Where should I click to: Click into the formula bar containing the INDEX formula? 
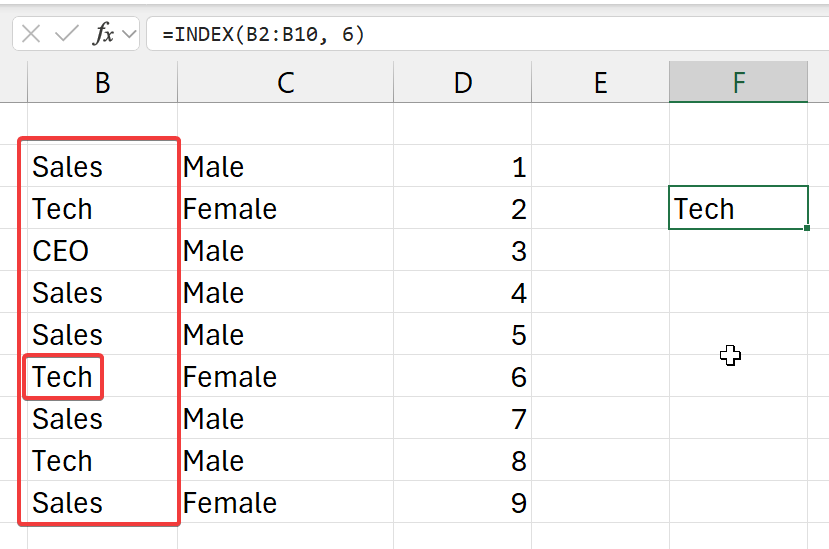(x=480, y=34)
